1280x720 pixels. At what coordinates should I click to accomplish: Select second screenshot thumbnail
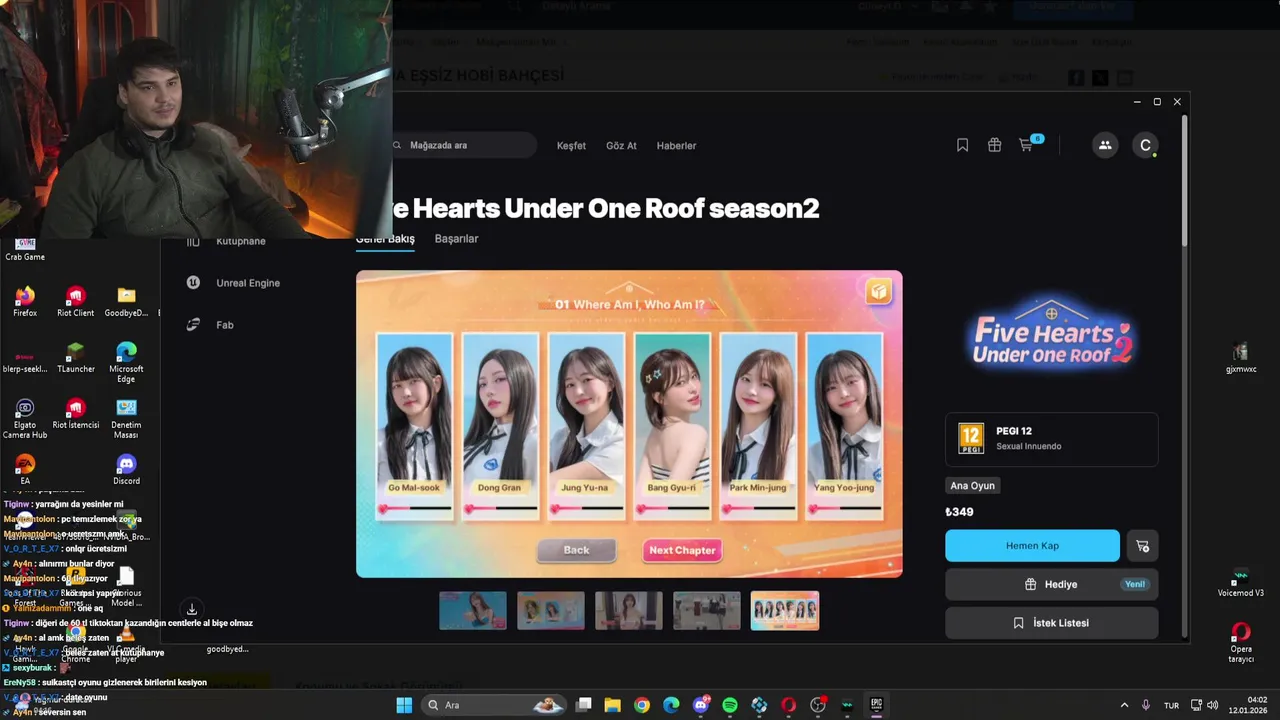pos(551,611)
